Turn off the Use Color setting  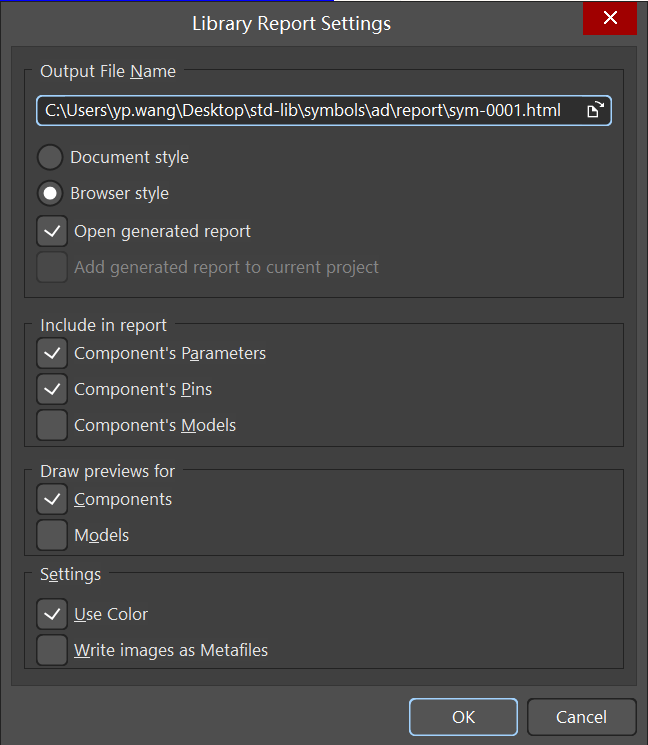click(52, 614)
